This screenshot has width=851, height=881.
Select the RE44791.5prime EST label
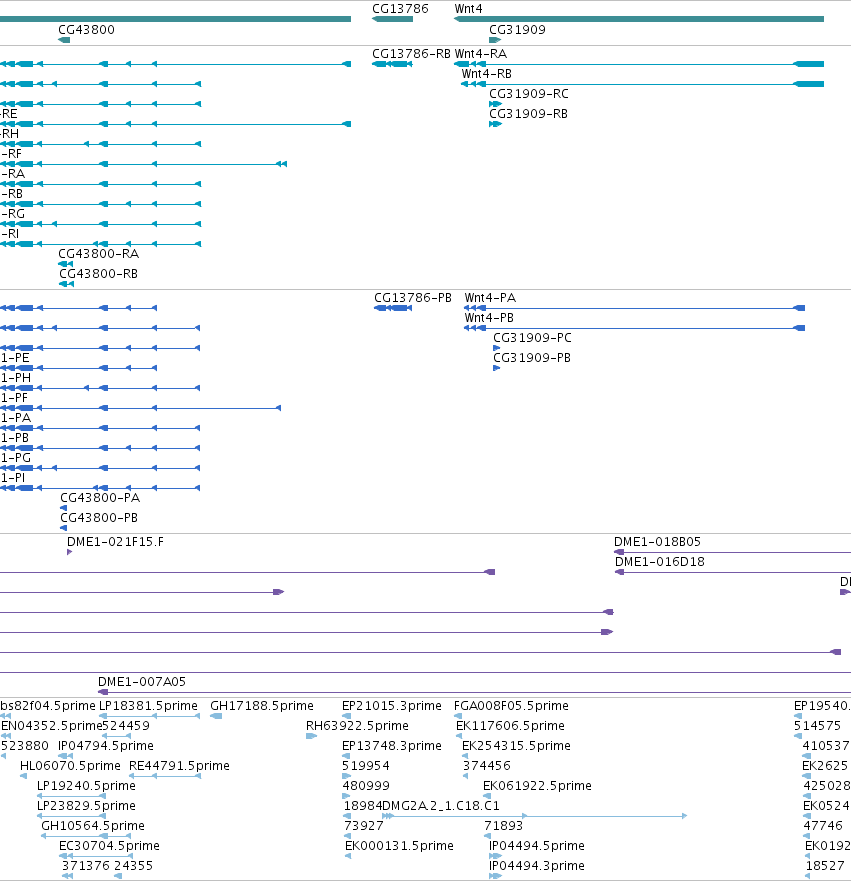(179, 766)
